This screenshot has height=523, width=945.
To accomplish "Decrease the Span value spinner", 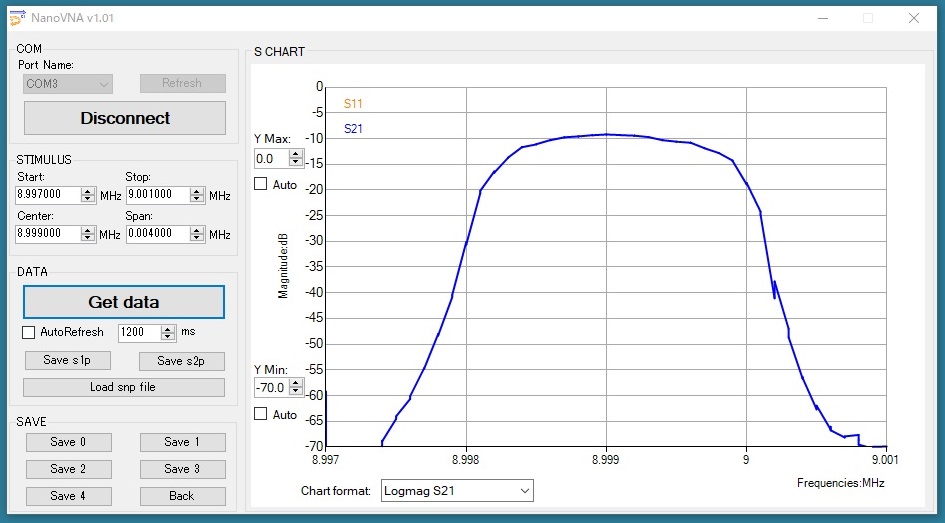I will [x=197, y=237].
